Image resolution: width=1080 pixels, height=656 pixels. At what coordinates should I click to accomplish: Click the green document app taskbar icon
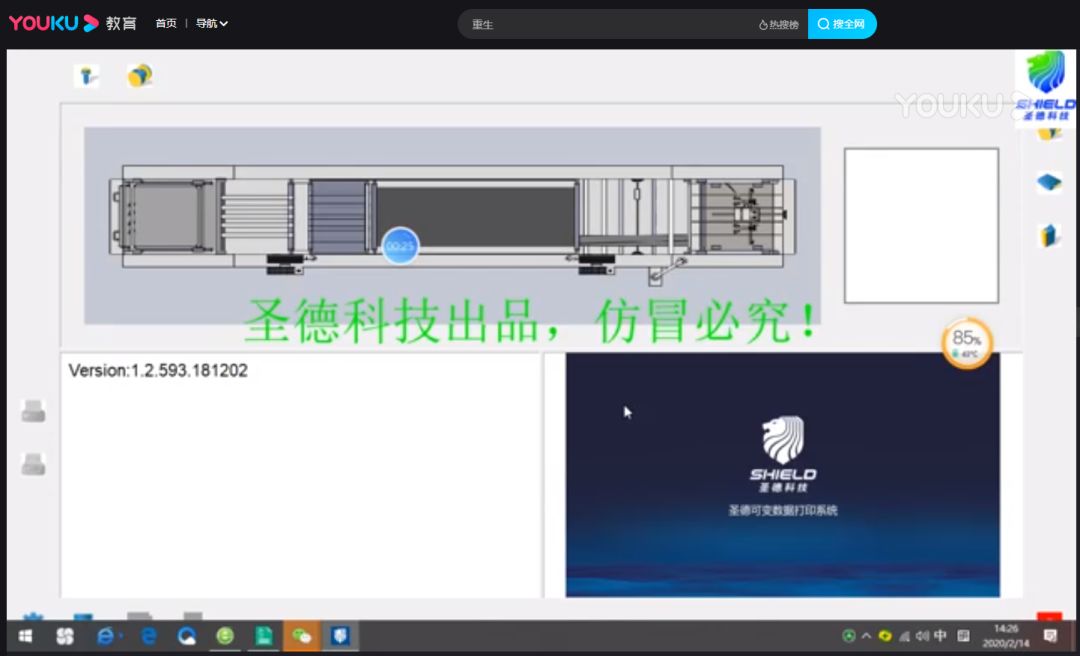tap(264, 636)
